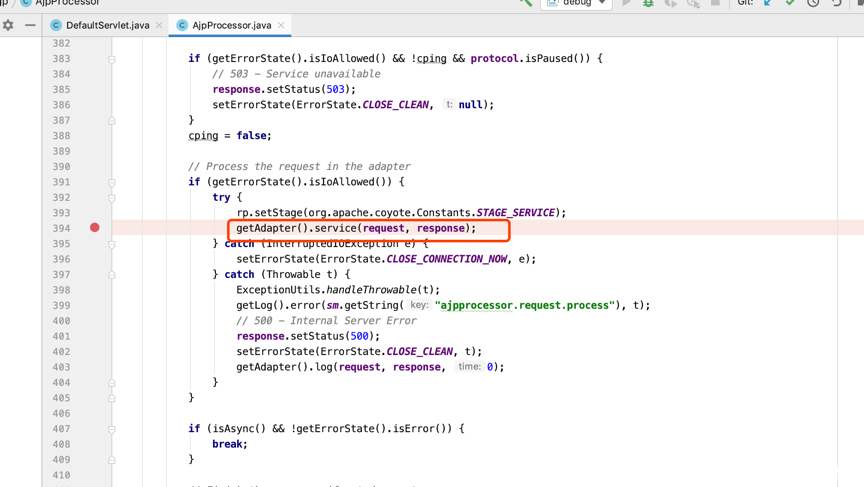
Task: Toggle the breakpoint on line 394
Action: click(x=95, y=228)
